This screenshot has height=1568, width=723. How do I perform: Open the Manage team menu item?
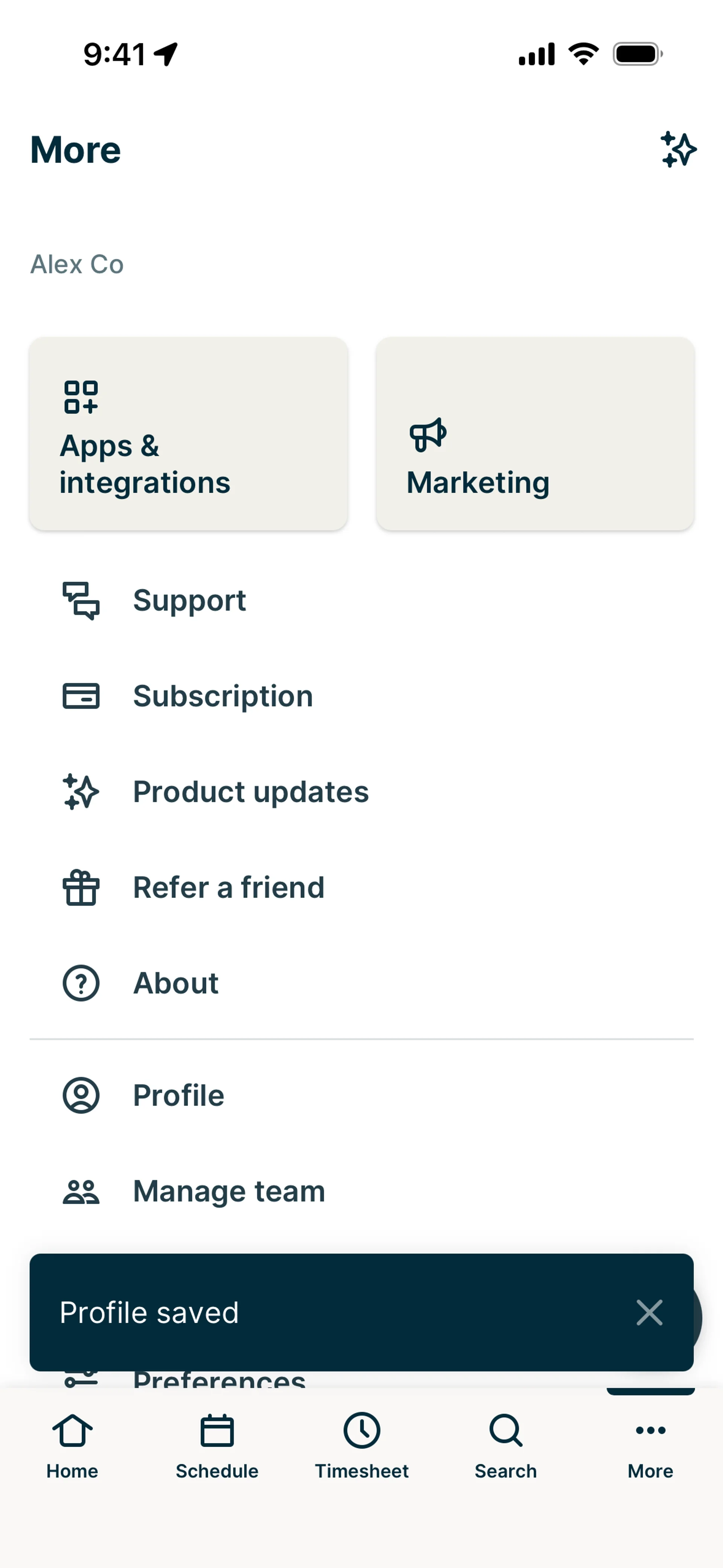click(229, 1191)
